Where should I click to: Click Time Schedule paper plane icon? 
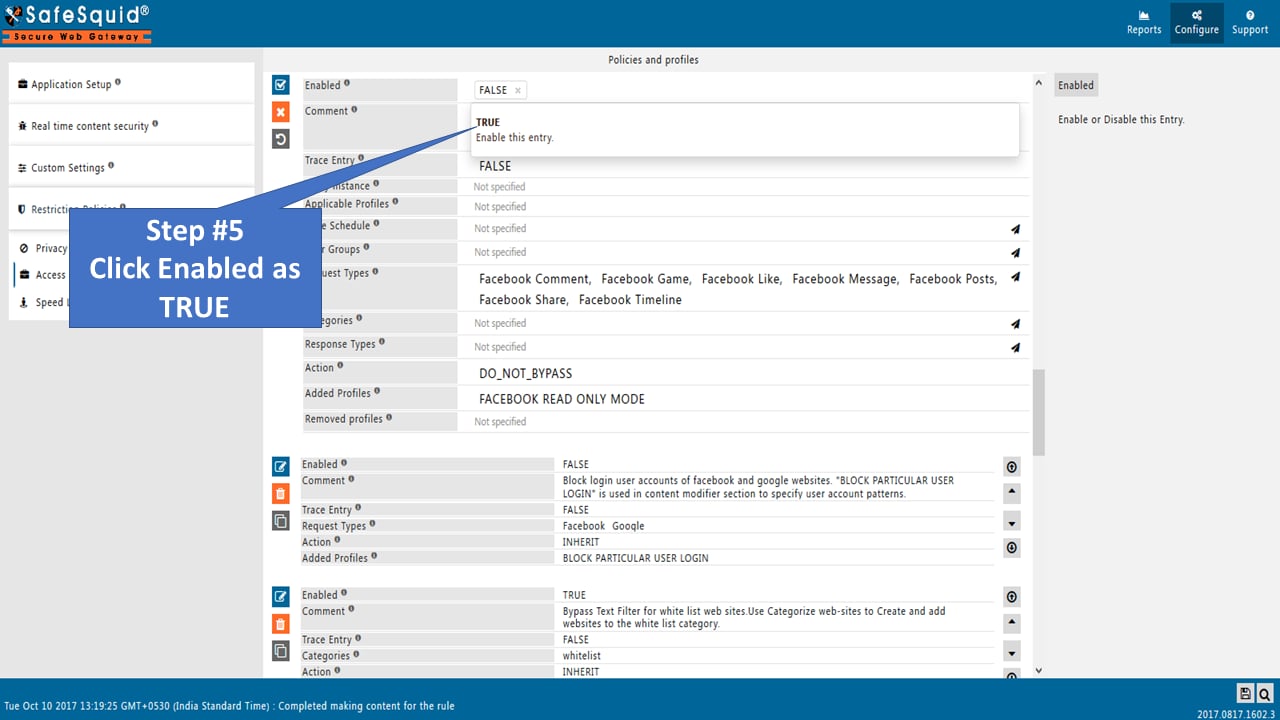[1015, 229]
